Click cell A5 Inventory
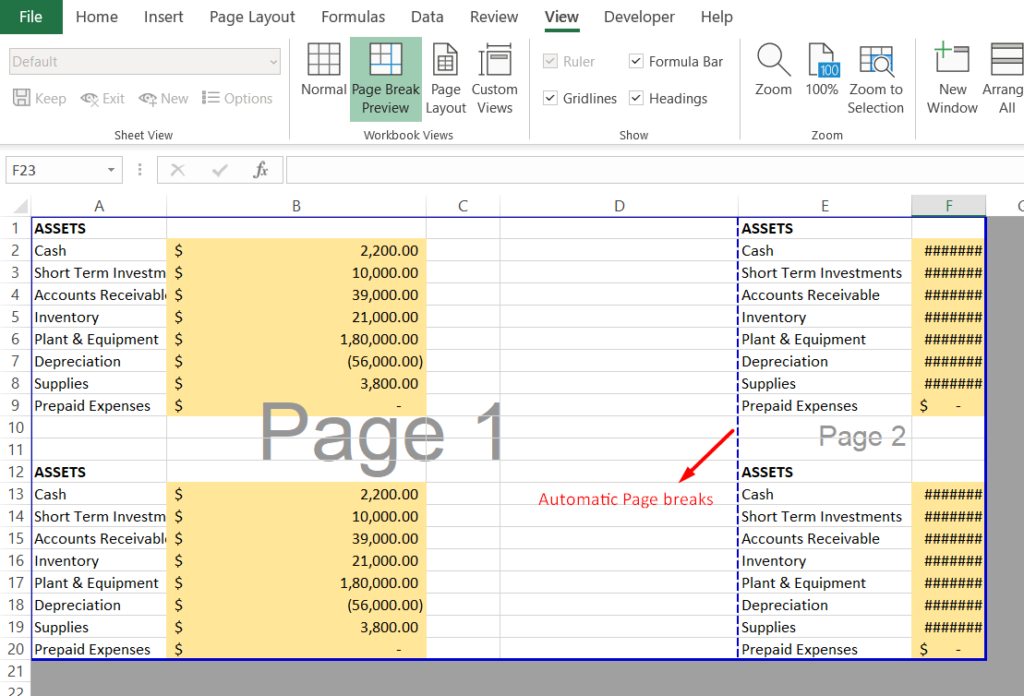Image resolution: width=1024 pixels, height=696 pixels. [99, 317]
